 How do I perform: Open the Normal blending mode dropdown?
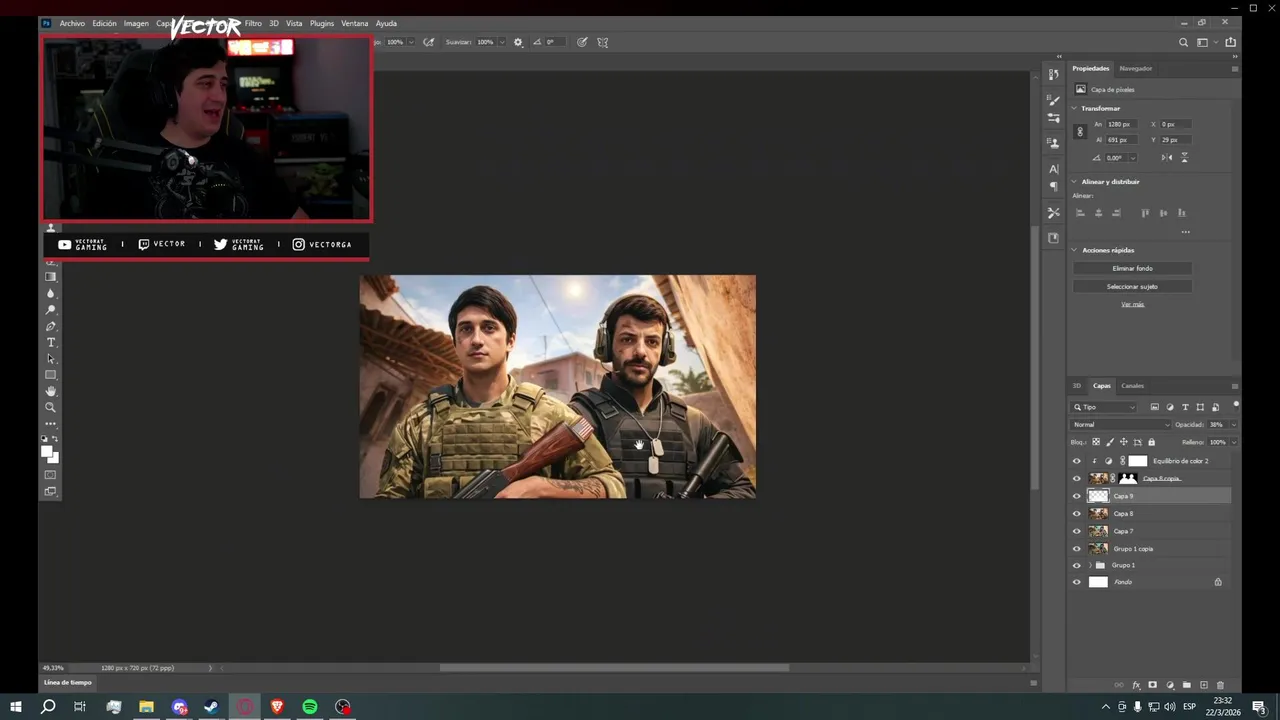pos(1121,425)
